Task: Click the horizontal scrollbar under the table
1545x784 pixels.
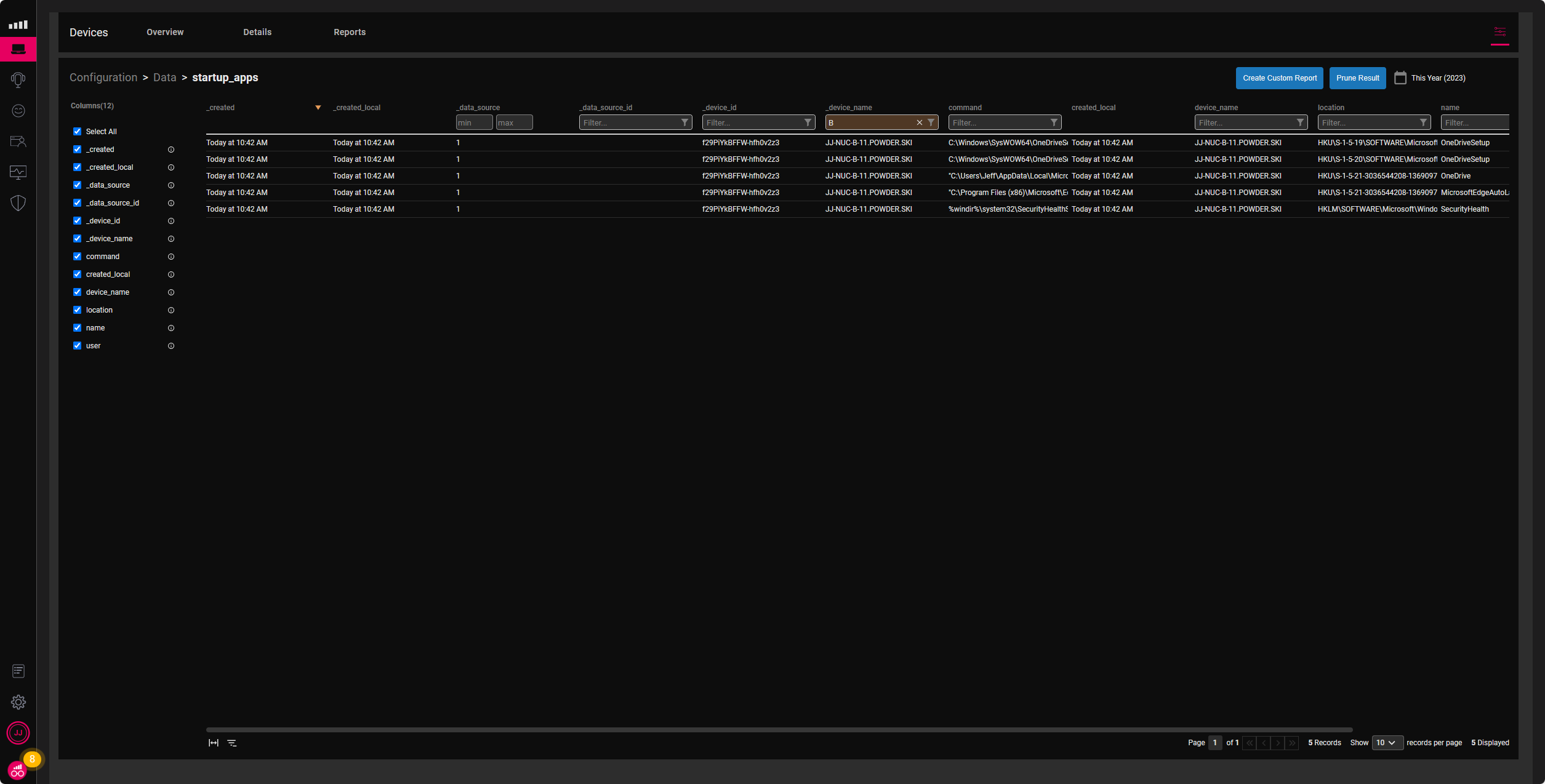Action: click(779, 730)
